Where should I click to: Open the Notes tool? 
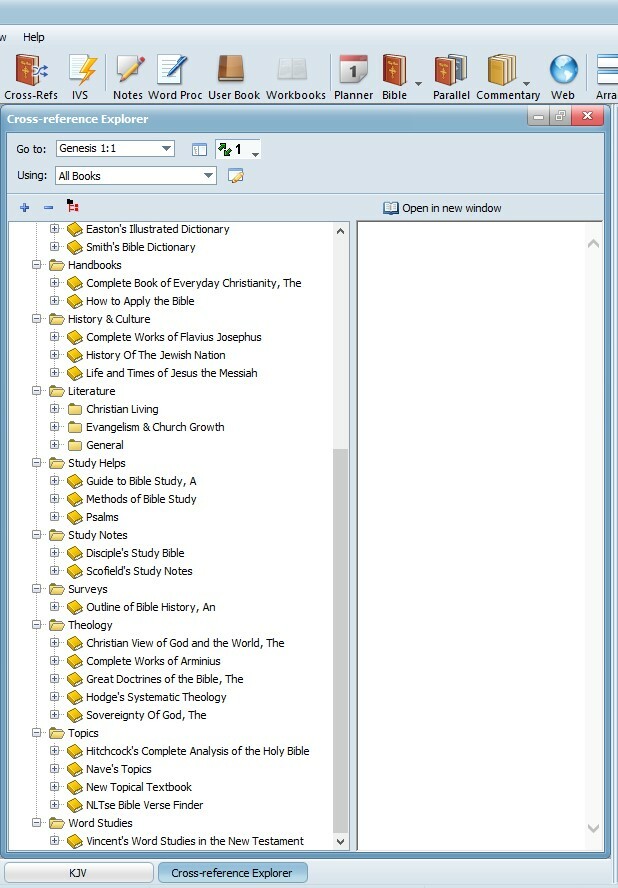(128, 77)
